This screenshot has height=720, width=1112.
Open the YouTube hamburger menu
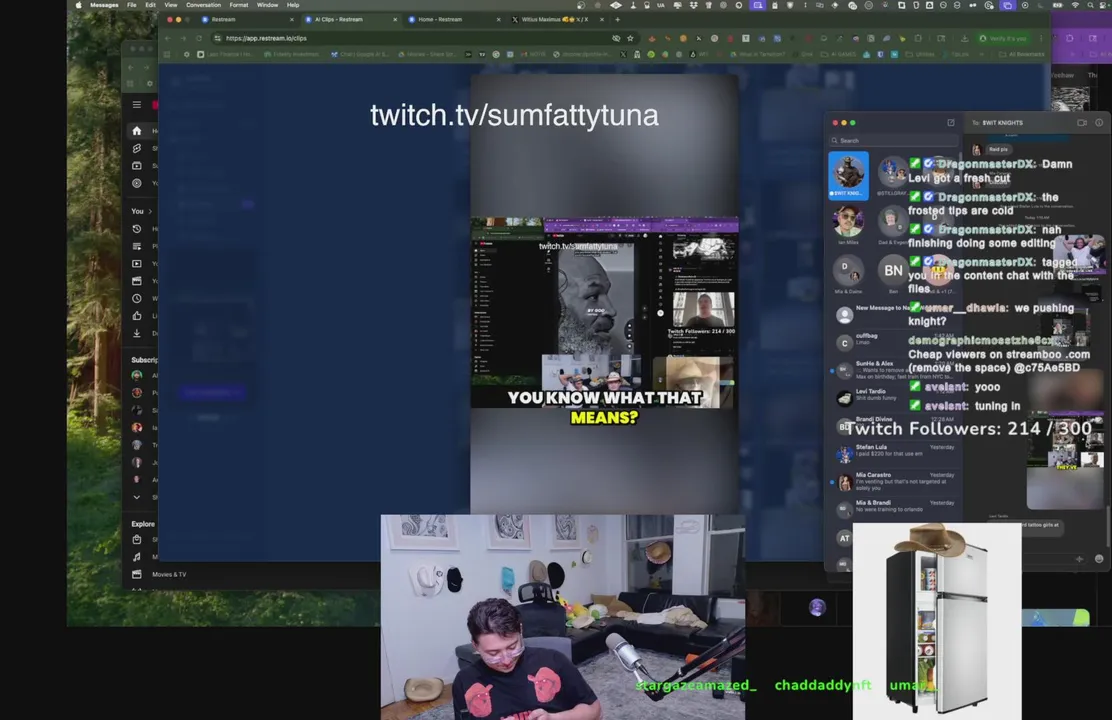click(137, 104)
